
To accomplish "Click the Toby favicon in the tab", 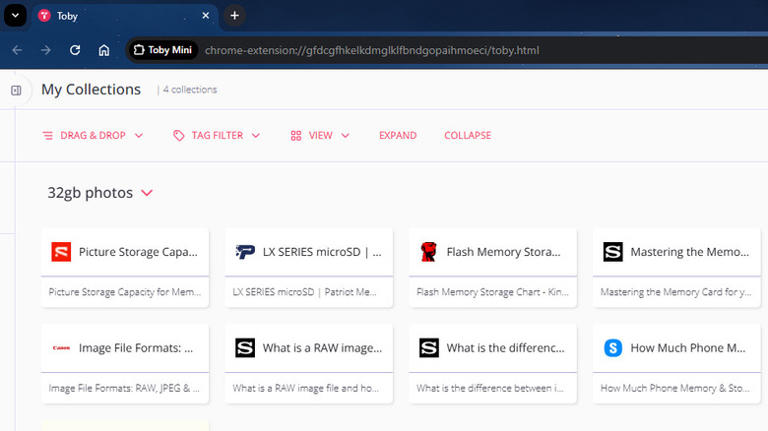I will [45, 16].
